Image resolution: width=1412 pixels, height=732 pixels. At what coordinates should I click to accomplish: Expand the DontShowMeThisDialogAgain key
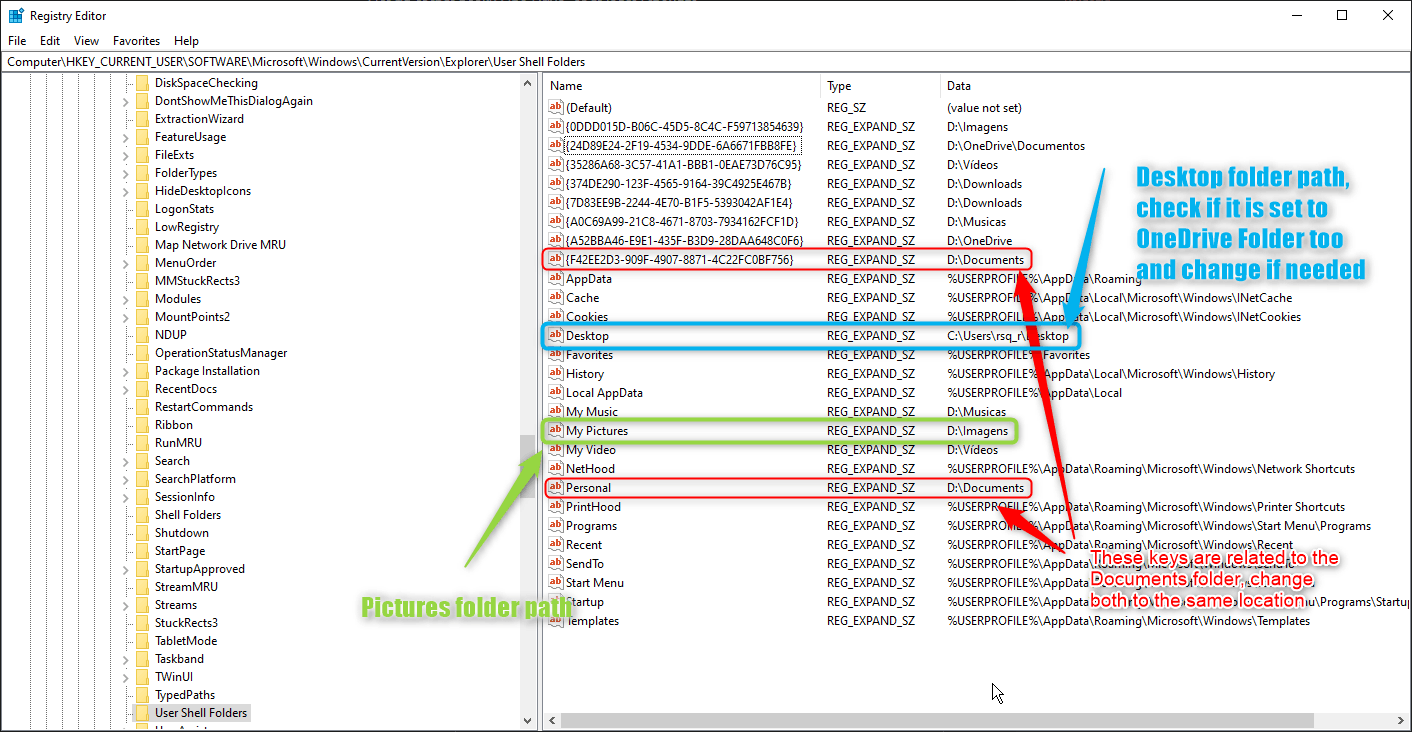click(x=126, y=101)
